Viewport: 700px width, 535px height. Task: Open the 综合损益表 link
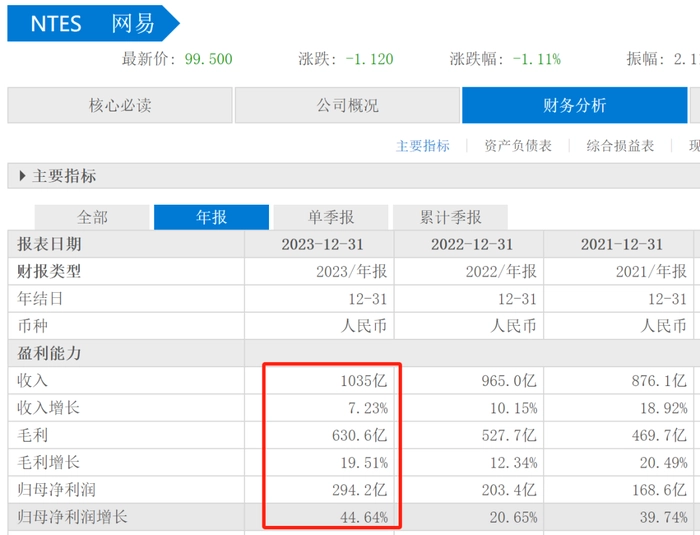(x=620, y=146)
